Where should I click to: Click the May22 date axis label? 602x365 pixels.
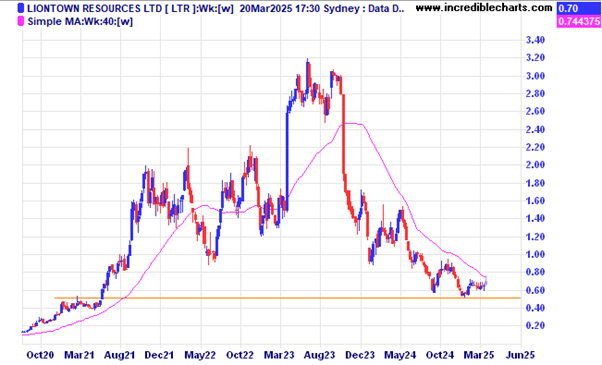199,355
